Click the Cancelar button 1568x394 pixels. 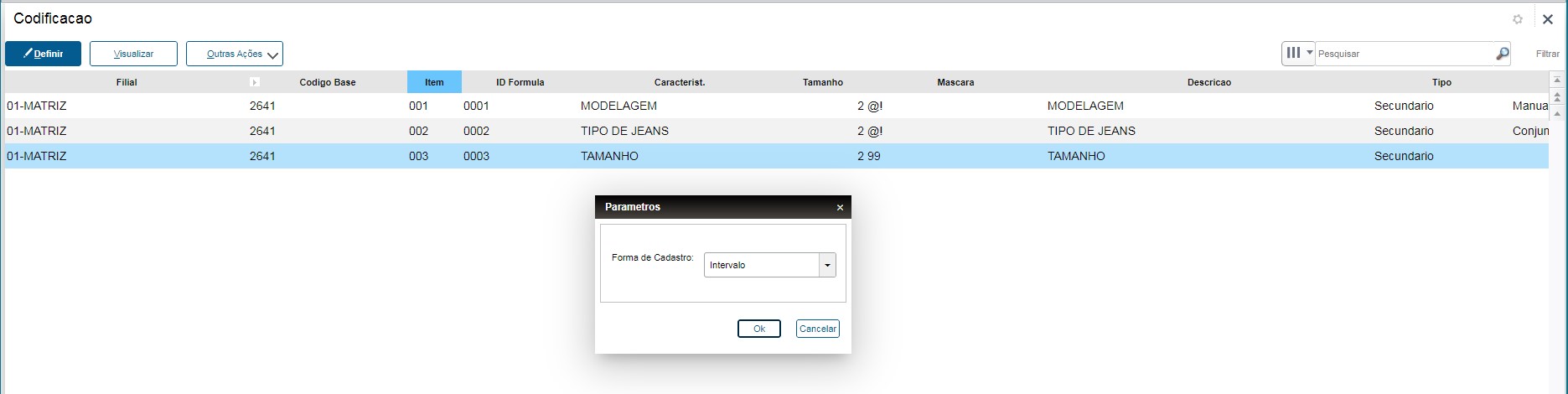(818, 329)
